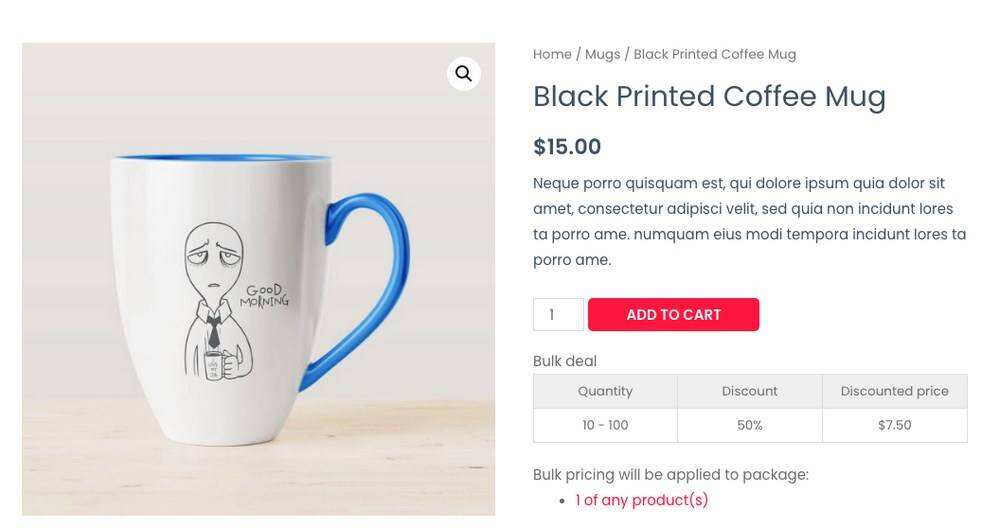Click the Add to Cart button
1000x528 pixels.
click(673, 314)
